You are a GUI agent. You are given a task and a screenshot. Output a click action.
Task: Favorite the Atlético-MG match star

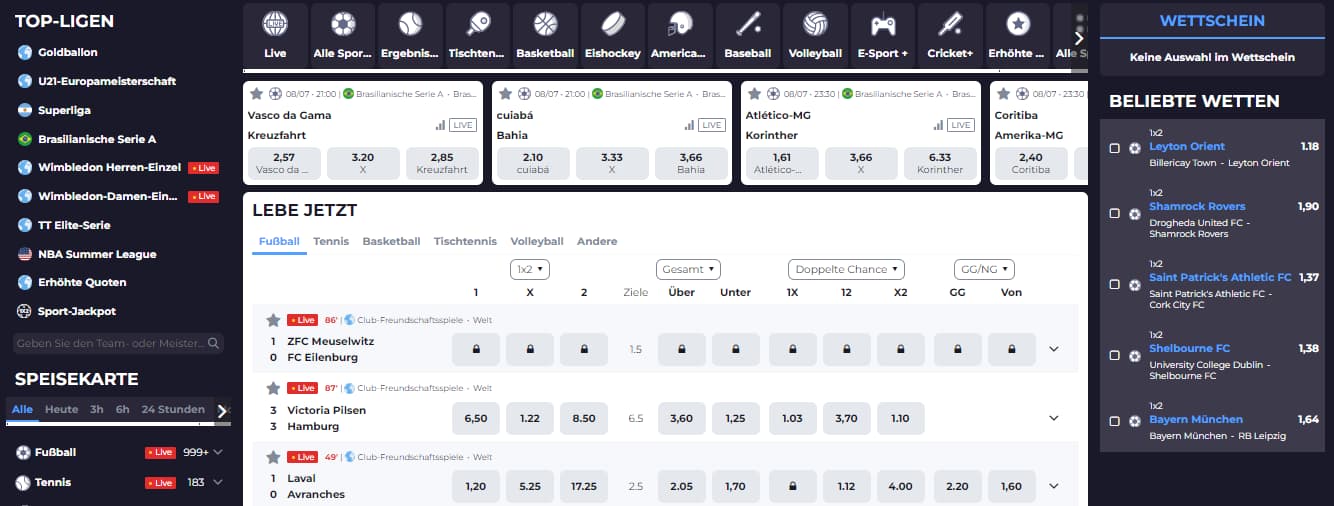(754, 94)
